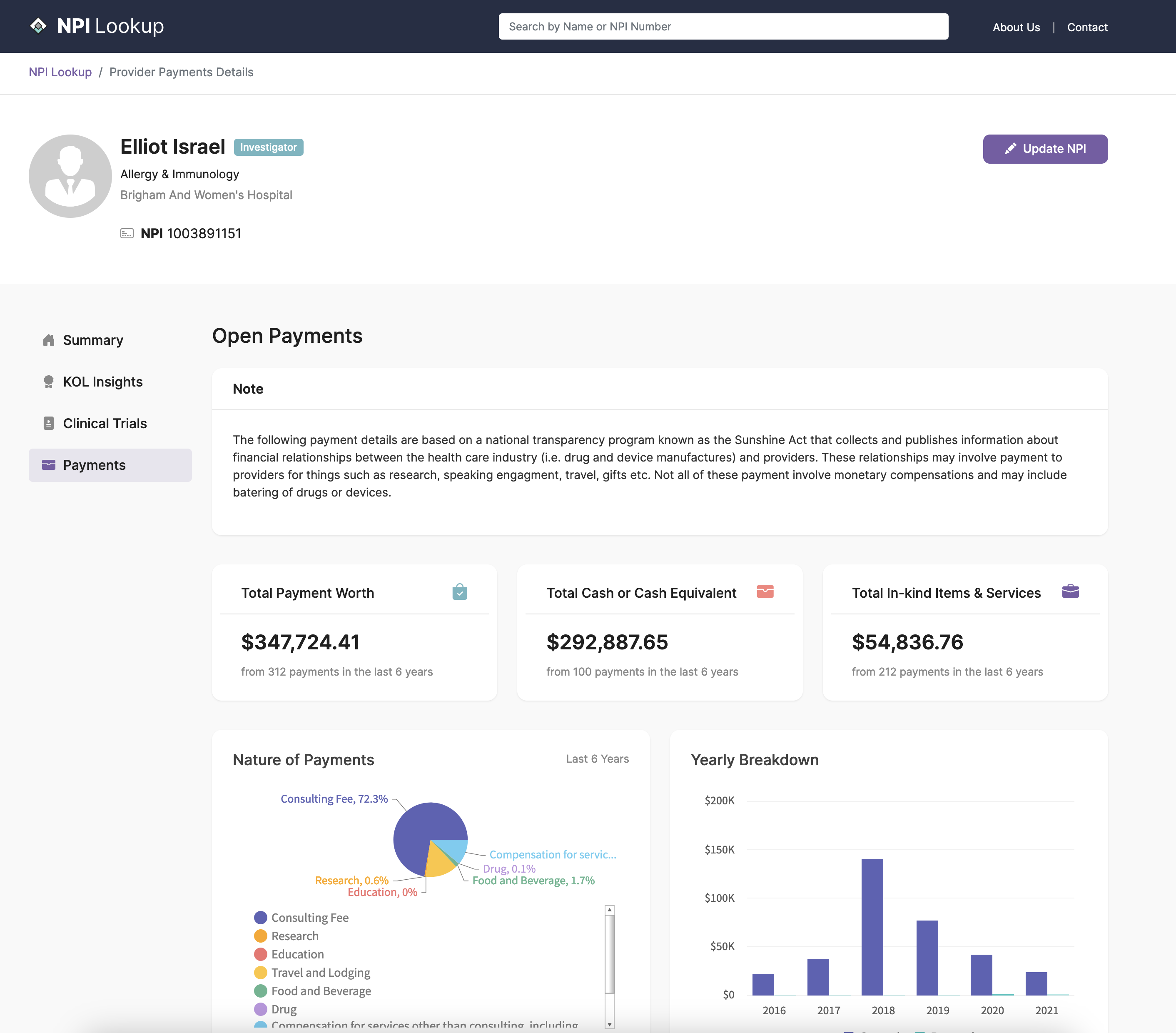The width and height of the screenshot is (1176, 1033).
Task: Click the Food and Beverage green swatch
Action: coord(261,991)
